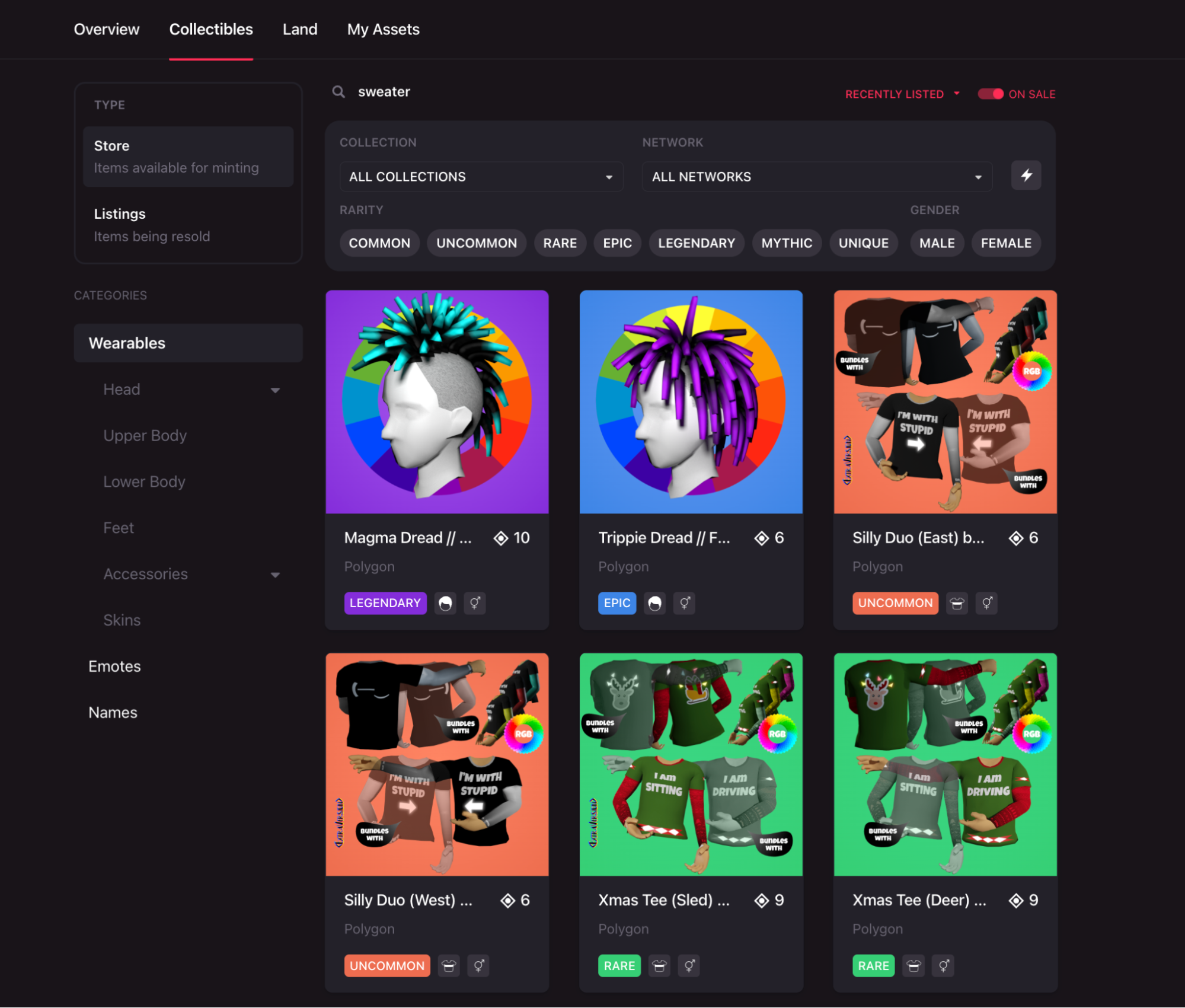Image resolution: width=1185 pixels, height=1008 pixels.
Task: Click Xmas Tee (Deer) title link
Action: coord(919,901)
